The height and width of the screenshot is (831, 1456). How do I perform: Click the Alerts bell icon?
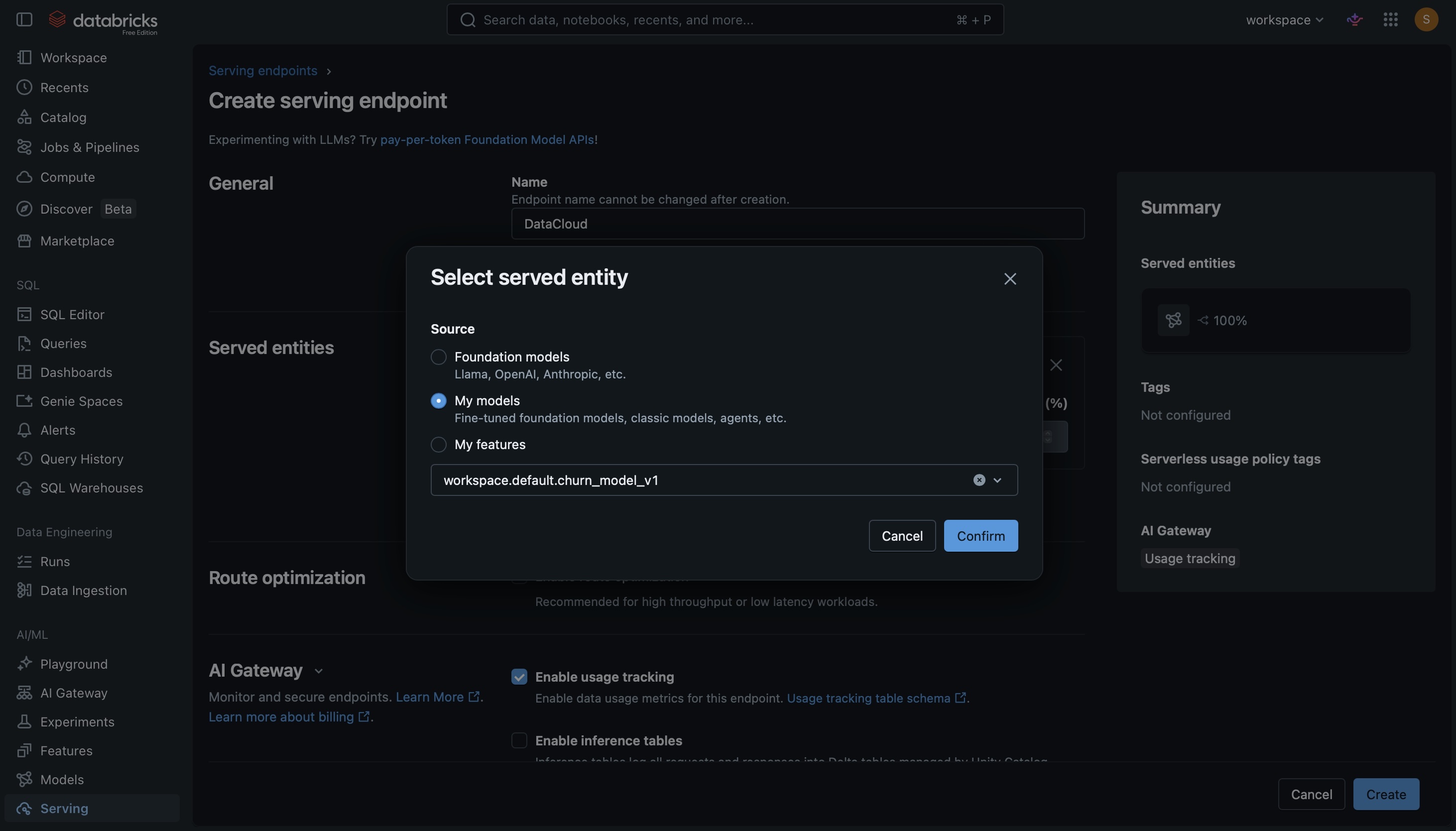(24, 430)
